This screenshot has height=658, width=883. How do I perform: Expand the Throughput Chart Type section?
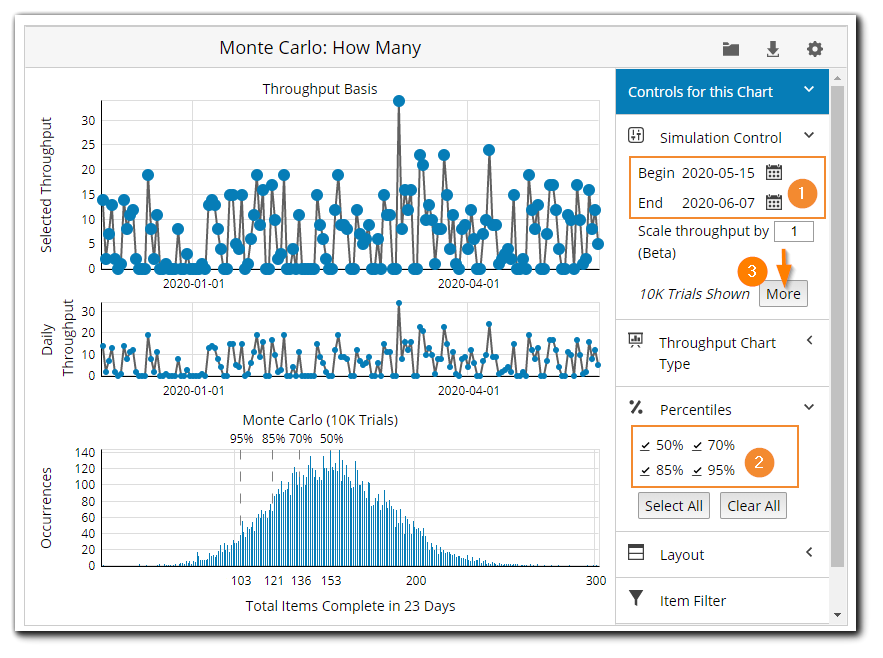pos(810,341)
